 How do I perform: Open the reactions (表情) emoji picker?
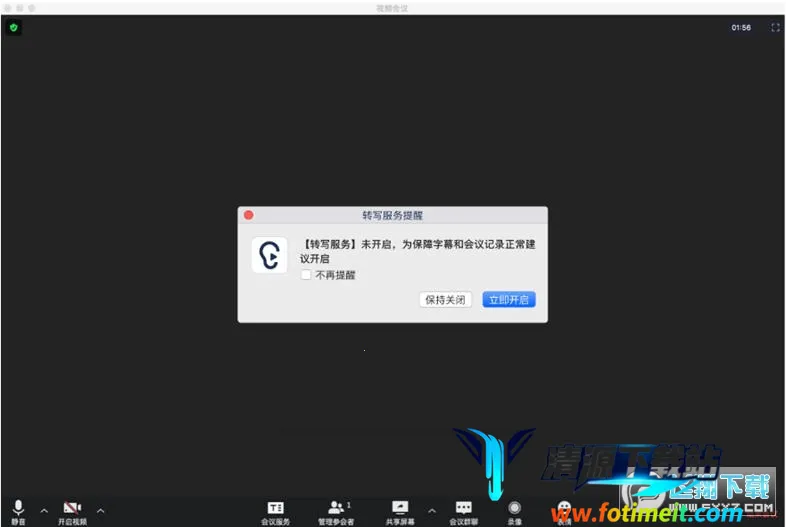[x=564, y=510]
